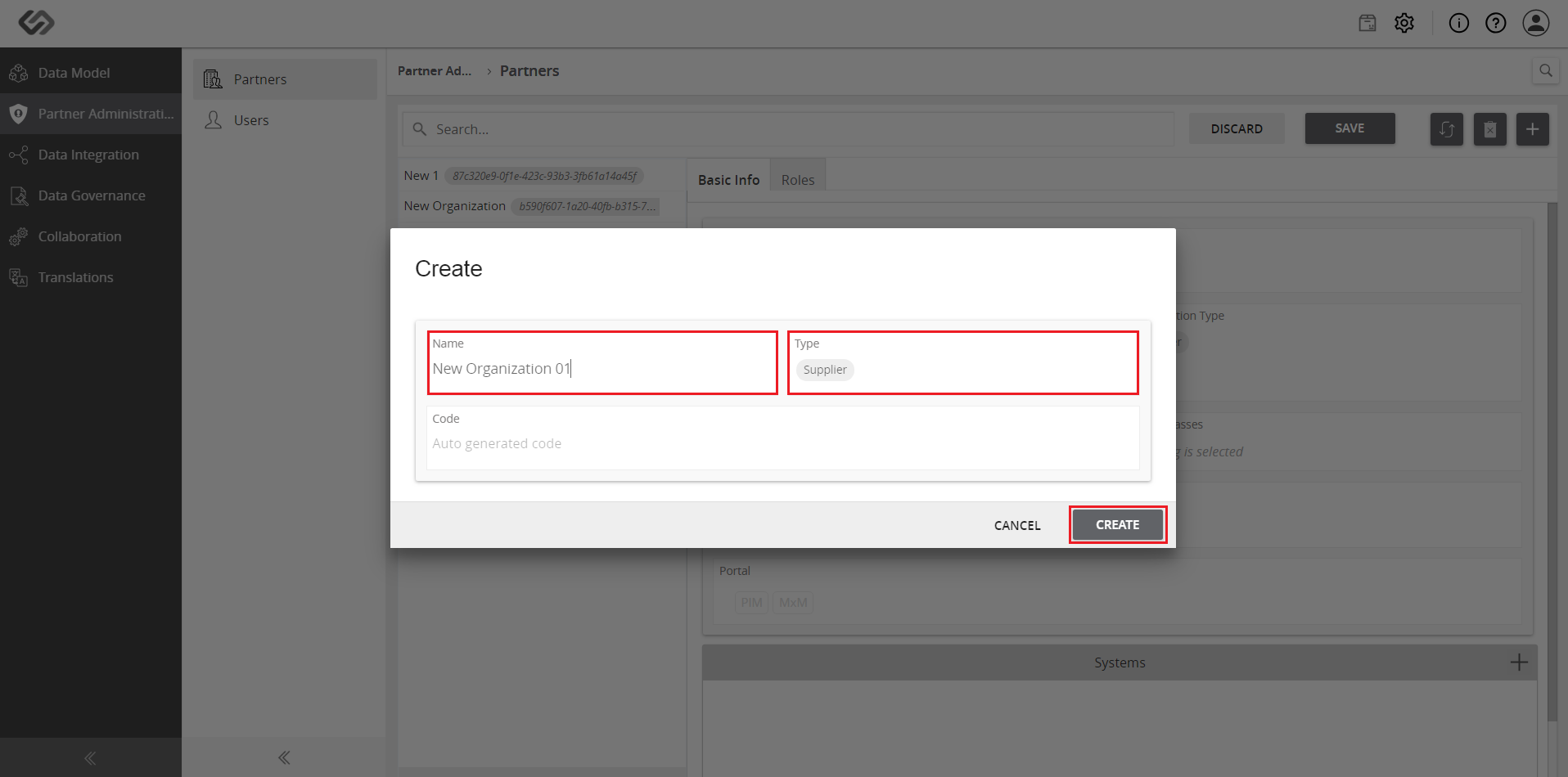
Task: Toggle the MxM portal option
Action: pyautogui.click(x=793, y=603)
